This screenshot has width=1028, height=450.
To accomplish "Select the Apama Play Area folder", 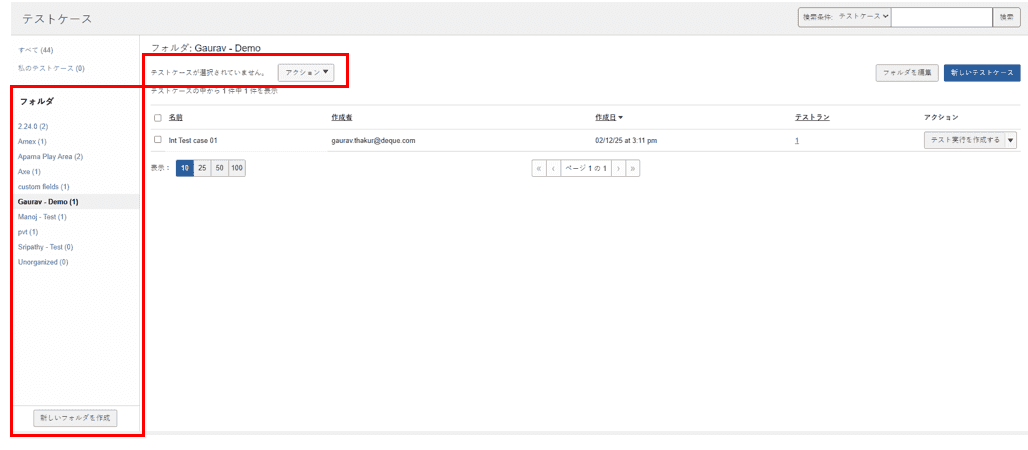I will (x=50, y=157).
